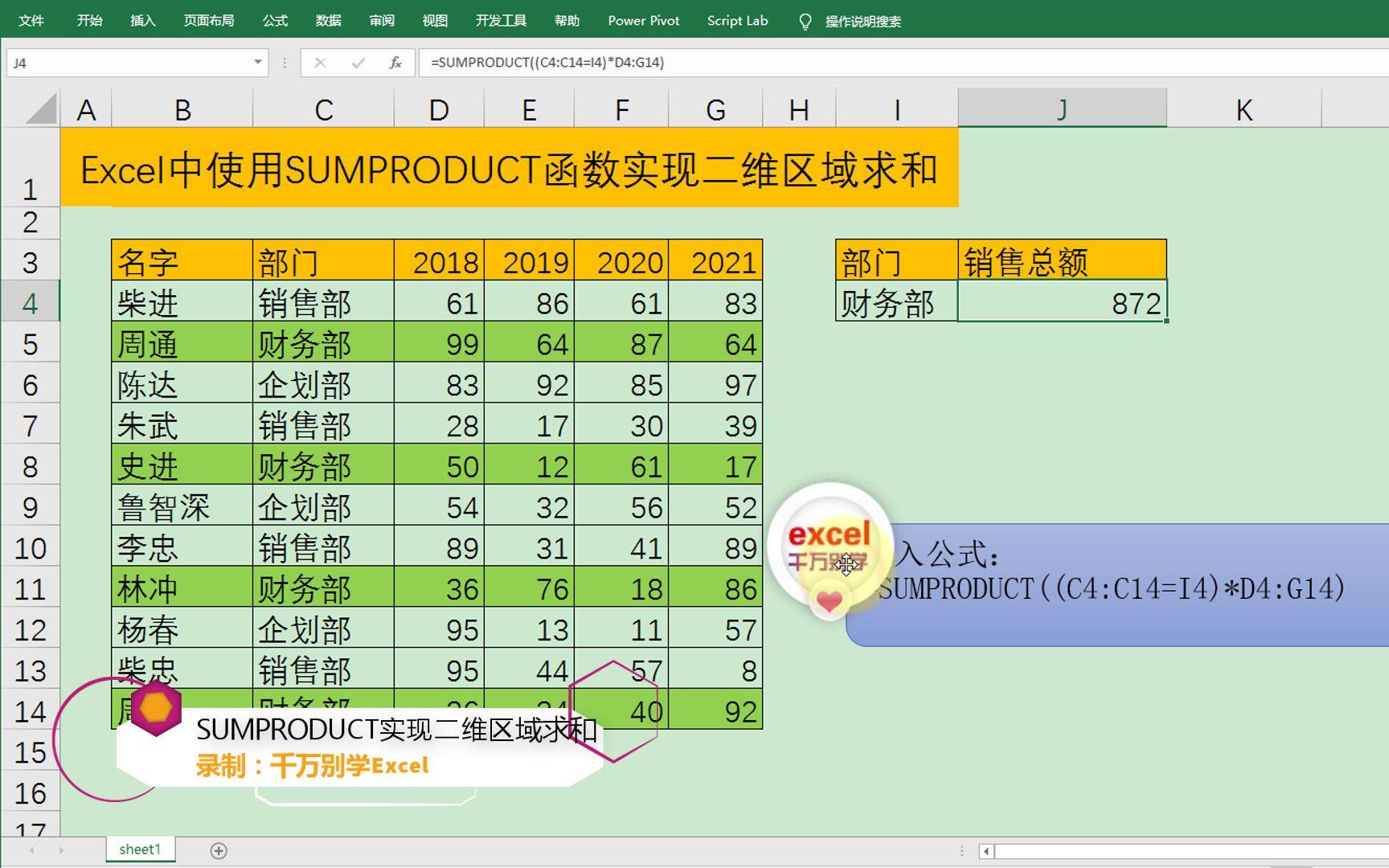Click the Select All triangle corner
Viewport: 1389px width, 868px height.
(42, 109)
